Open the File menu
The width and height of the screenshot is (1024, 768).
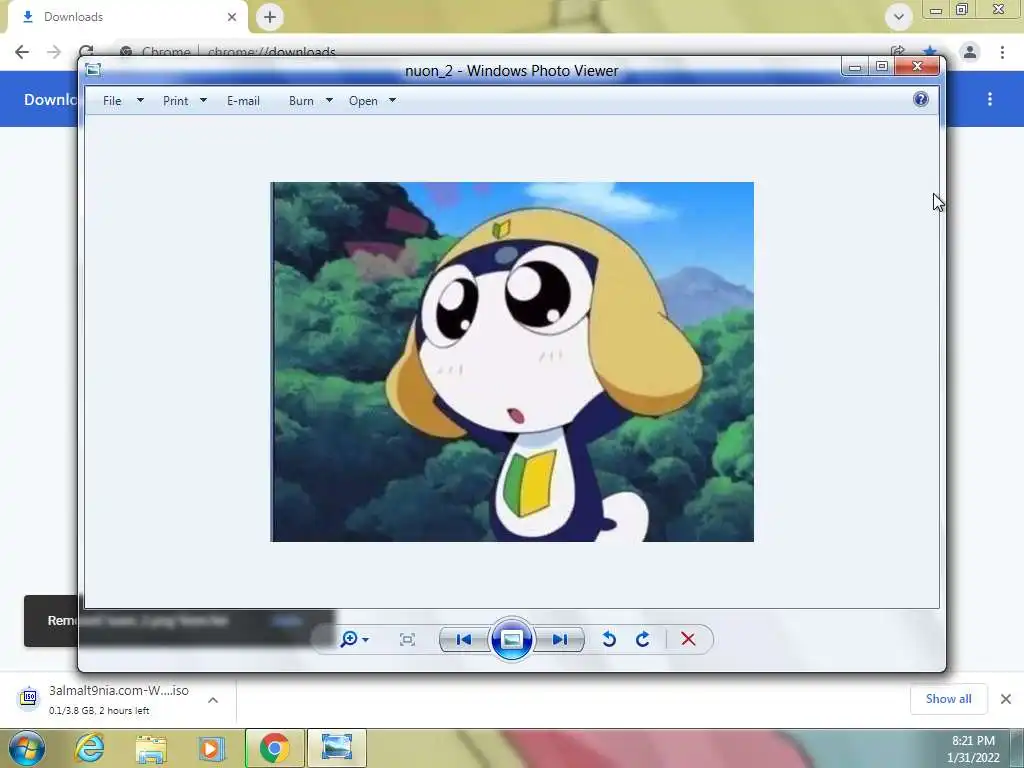click(112, 101)
